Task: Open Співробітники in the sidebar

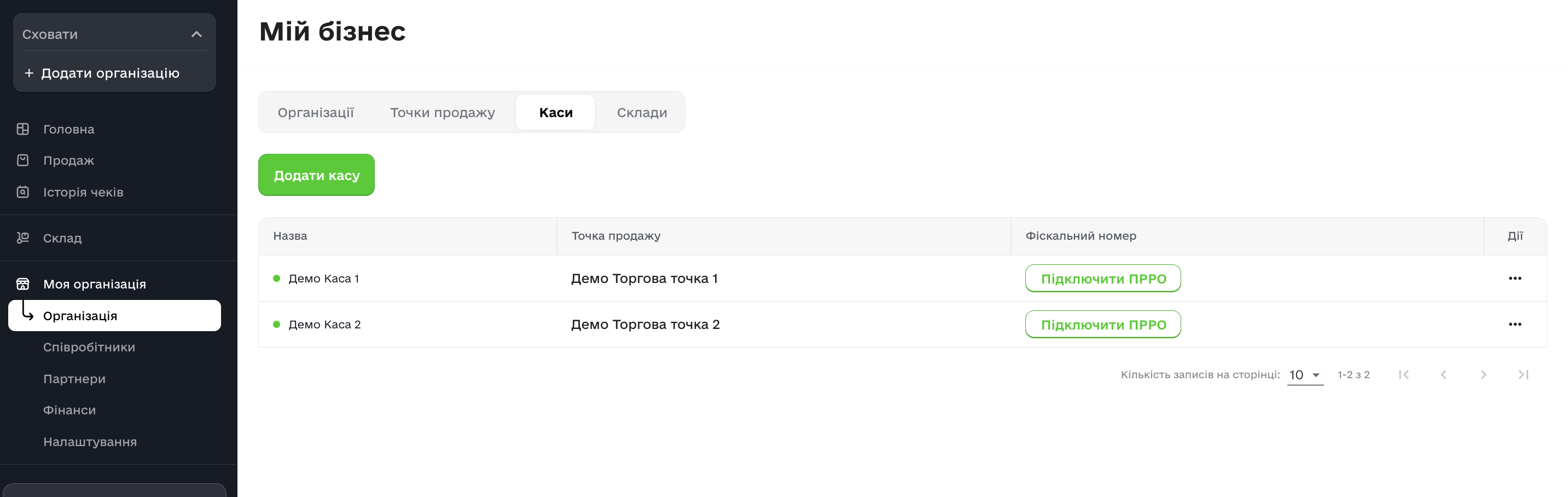Action: click(x=89, y=347)
